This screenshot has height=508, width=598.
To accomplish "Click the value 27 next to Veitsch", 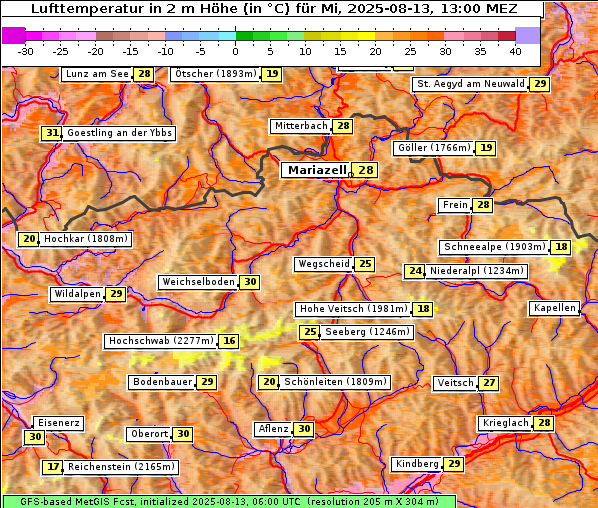I will tap(489, 383).
